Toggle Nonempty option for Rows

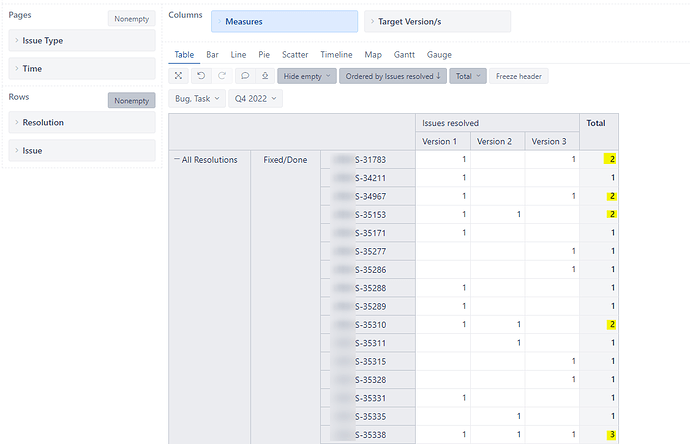click(x=132, y=100)
